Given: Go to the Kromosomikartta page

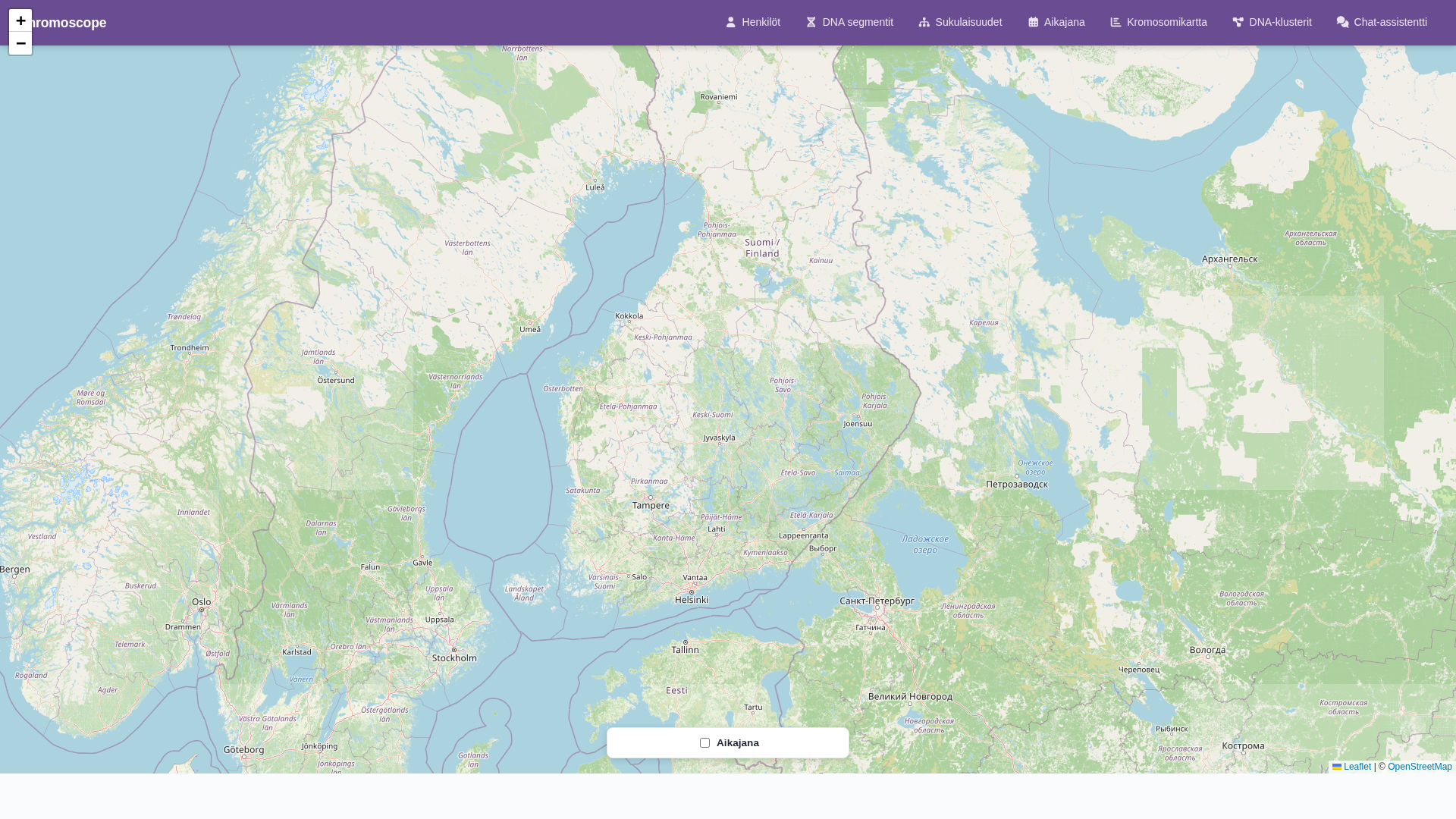Looking at the screenshot, I should (1166, 22).
